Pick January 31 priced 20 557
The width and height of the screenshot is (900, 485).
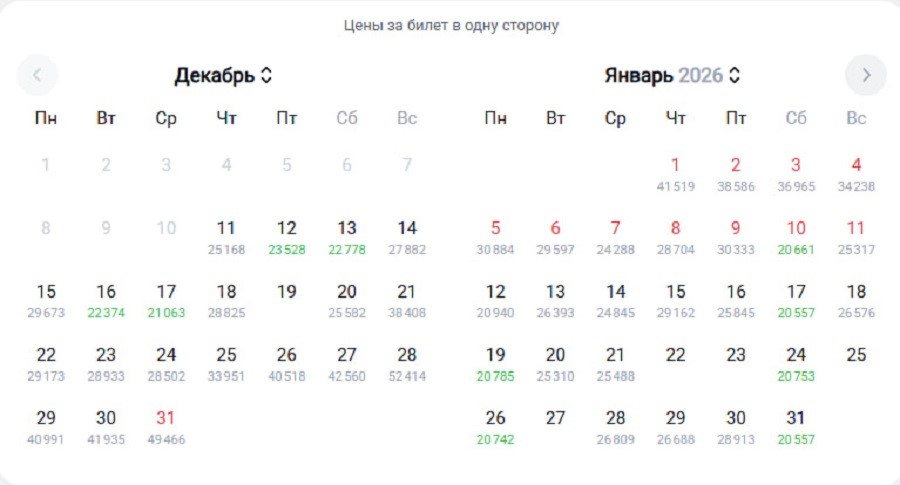pos(796,427)
